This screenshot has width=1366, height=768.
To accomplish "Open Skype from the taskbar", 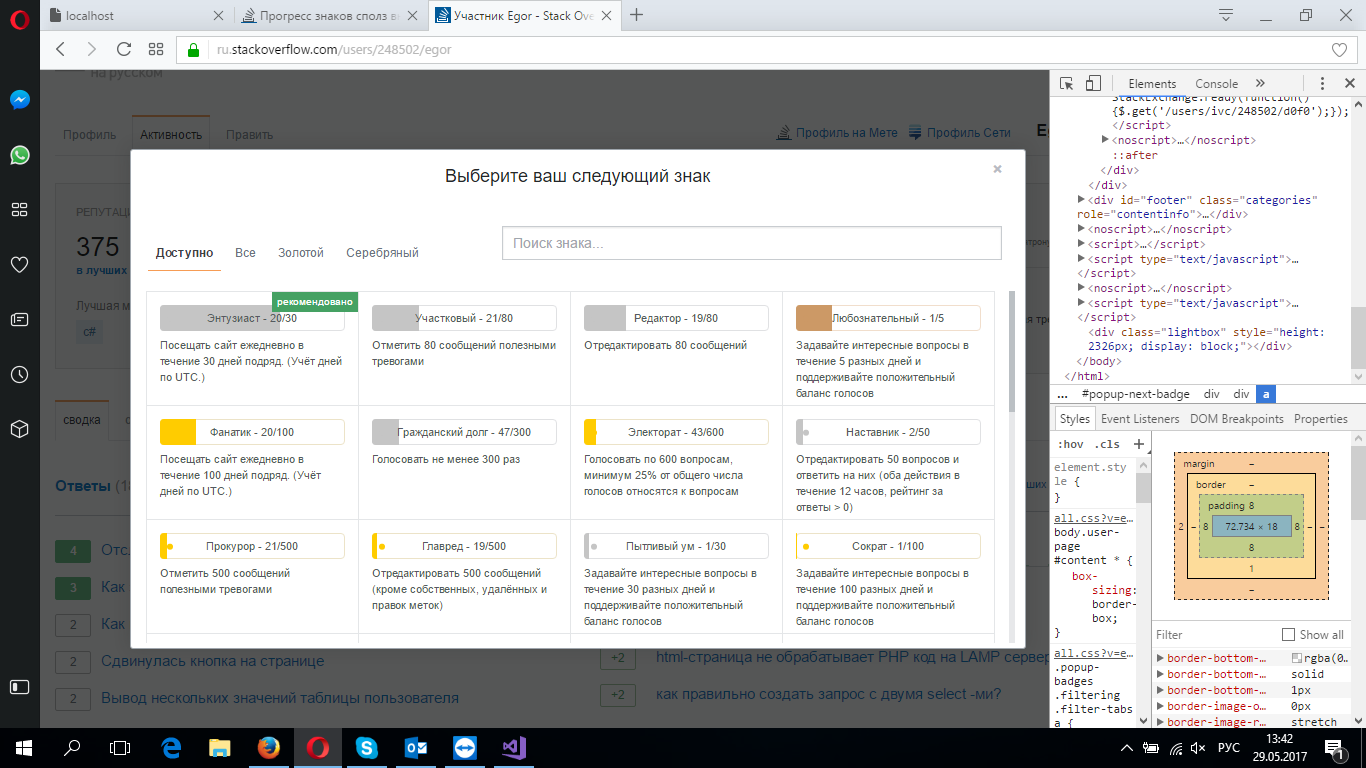I will tap(366, 747).
